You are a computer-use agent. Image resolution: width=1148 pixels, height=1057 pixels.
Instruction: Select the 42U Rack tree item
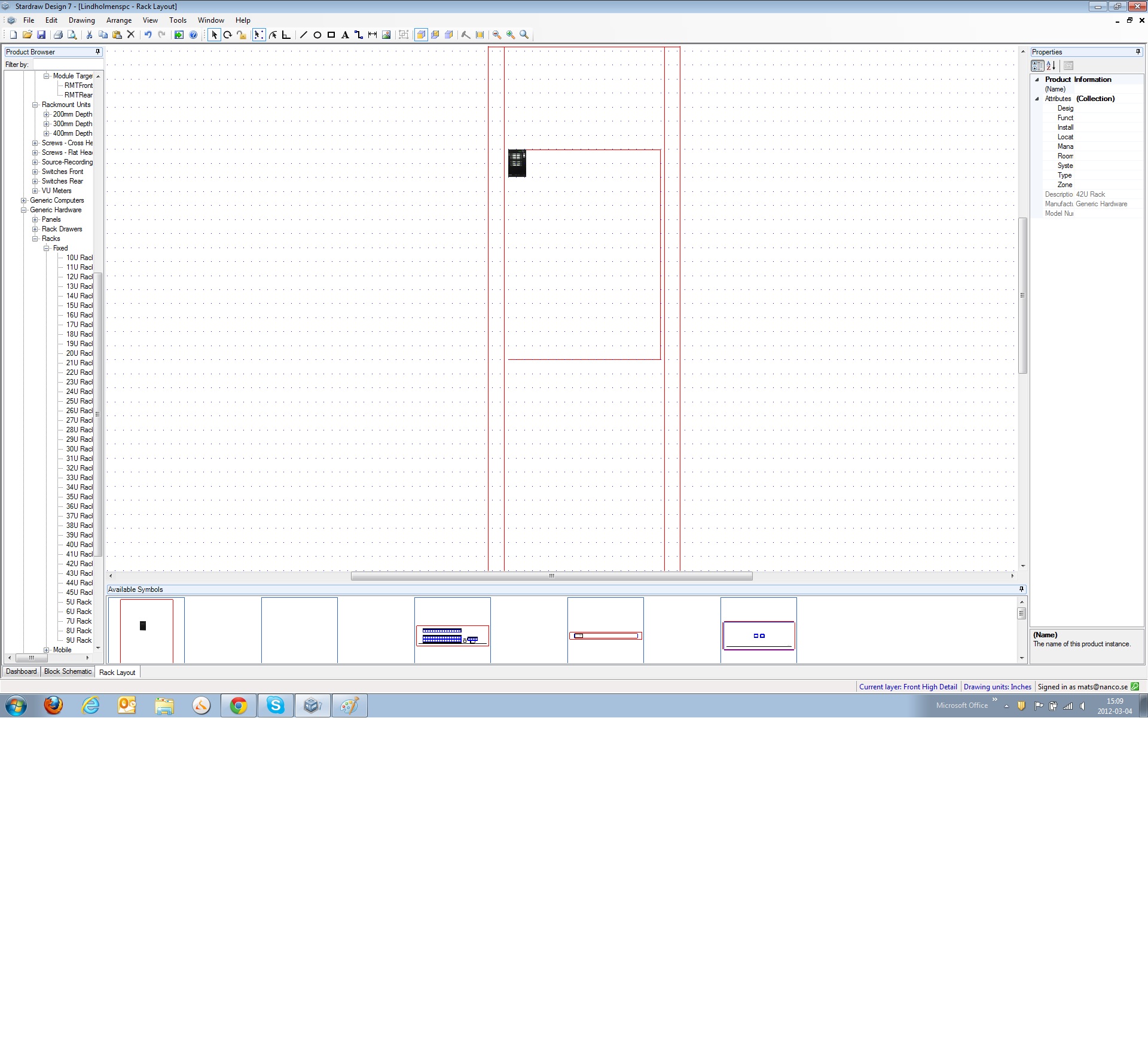79,564
